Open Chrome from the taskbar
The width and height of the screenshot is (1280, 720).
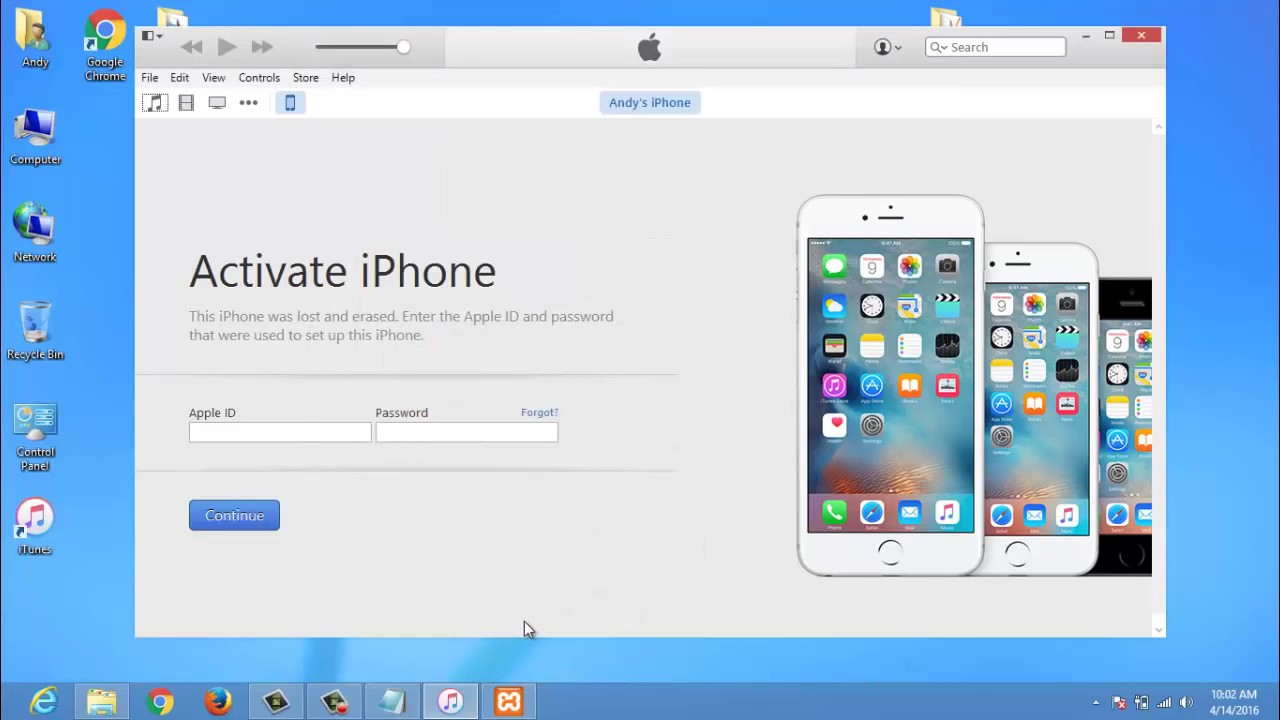tap(159, 702)
